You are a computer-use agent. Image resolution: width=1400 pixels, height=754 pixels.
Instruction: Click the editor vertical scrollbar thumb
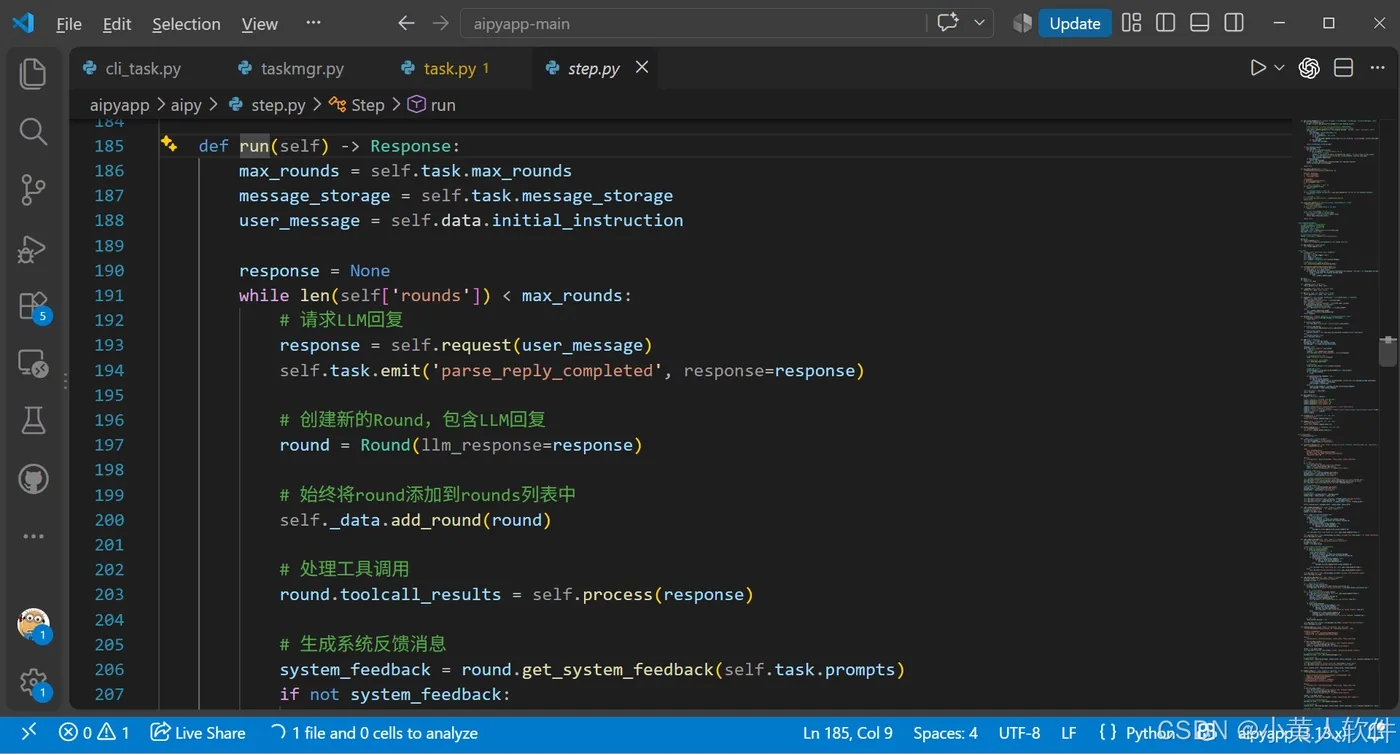pyautogui.click(x=1387, y=352)
